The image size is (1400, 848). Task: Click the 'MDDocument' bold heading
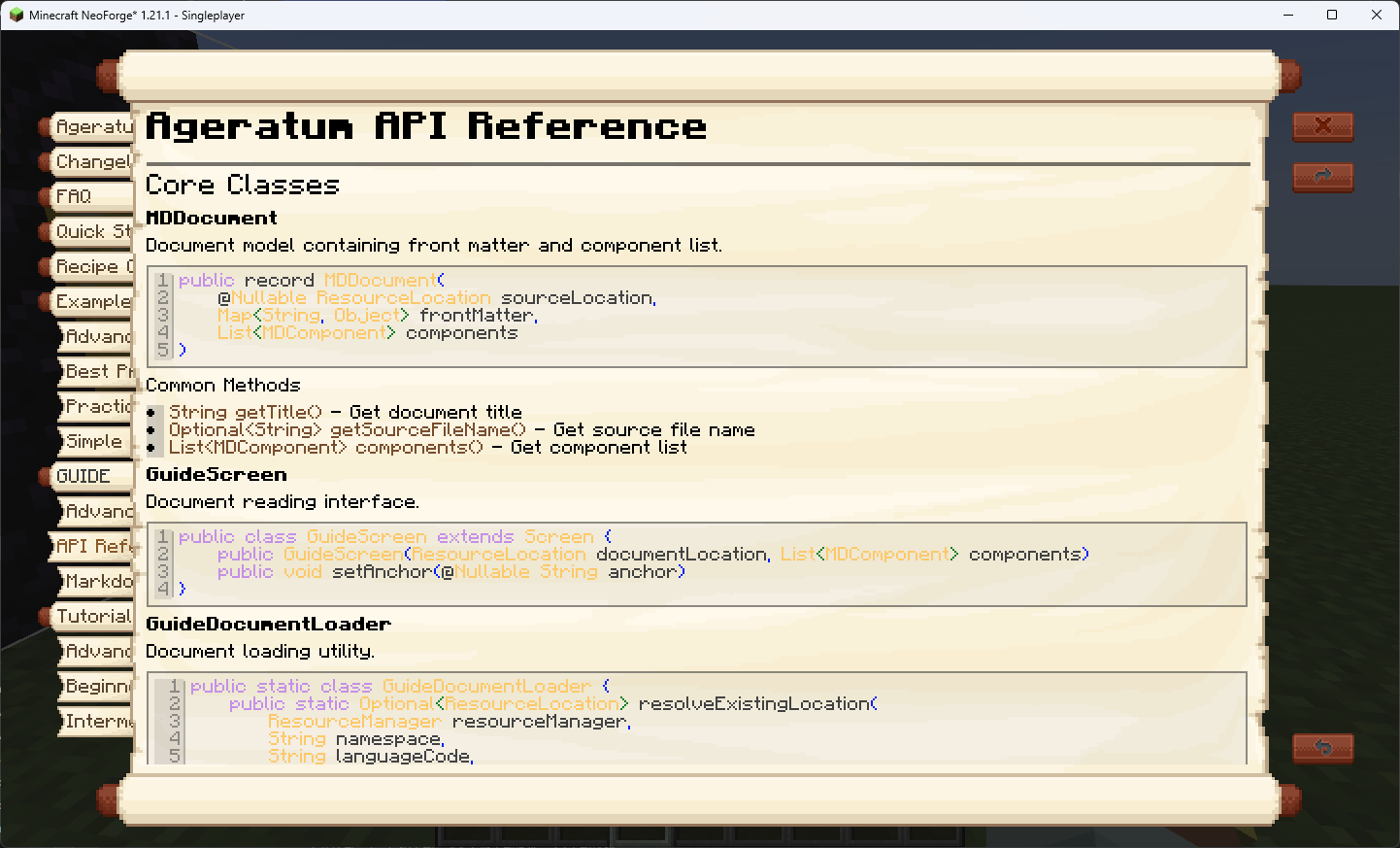212,218
